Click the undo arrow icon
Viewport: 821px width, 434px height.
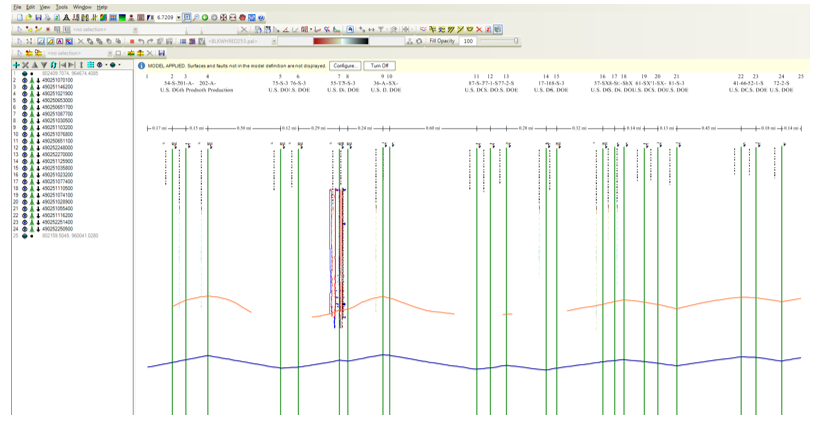[x=141, y=41]
